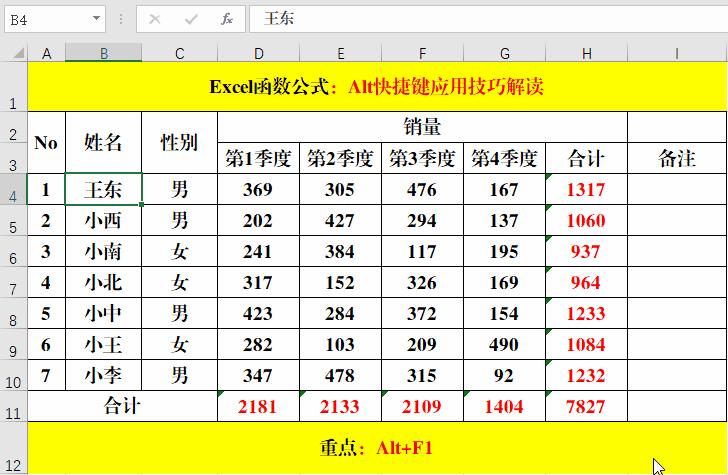
Task: Select the cell containing 小南
Action: pos(104,251)
